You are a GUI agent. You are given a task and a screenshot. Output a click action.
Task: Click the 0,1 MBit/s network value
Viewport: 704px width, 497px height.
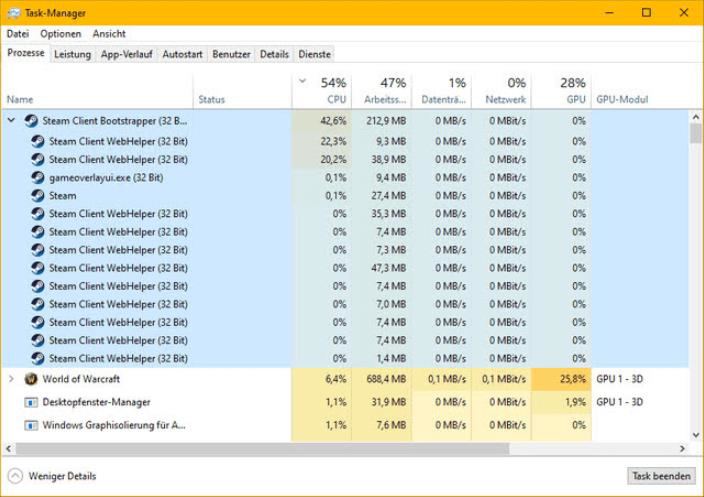pos(504,379)
